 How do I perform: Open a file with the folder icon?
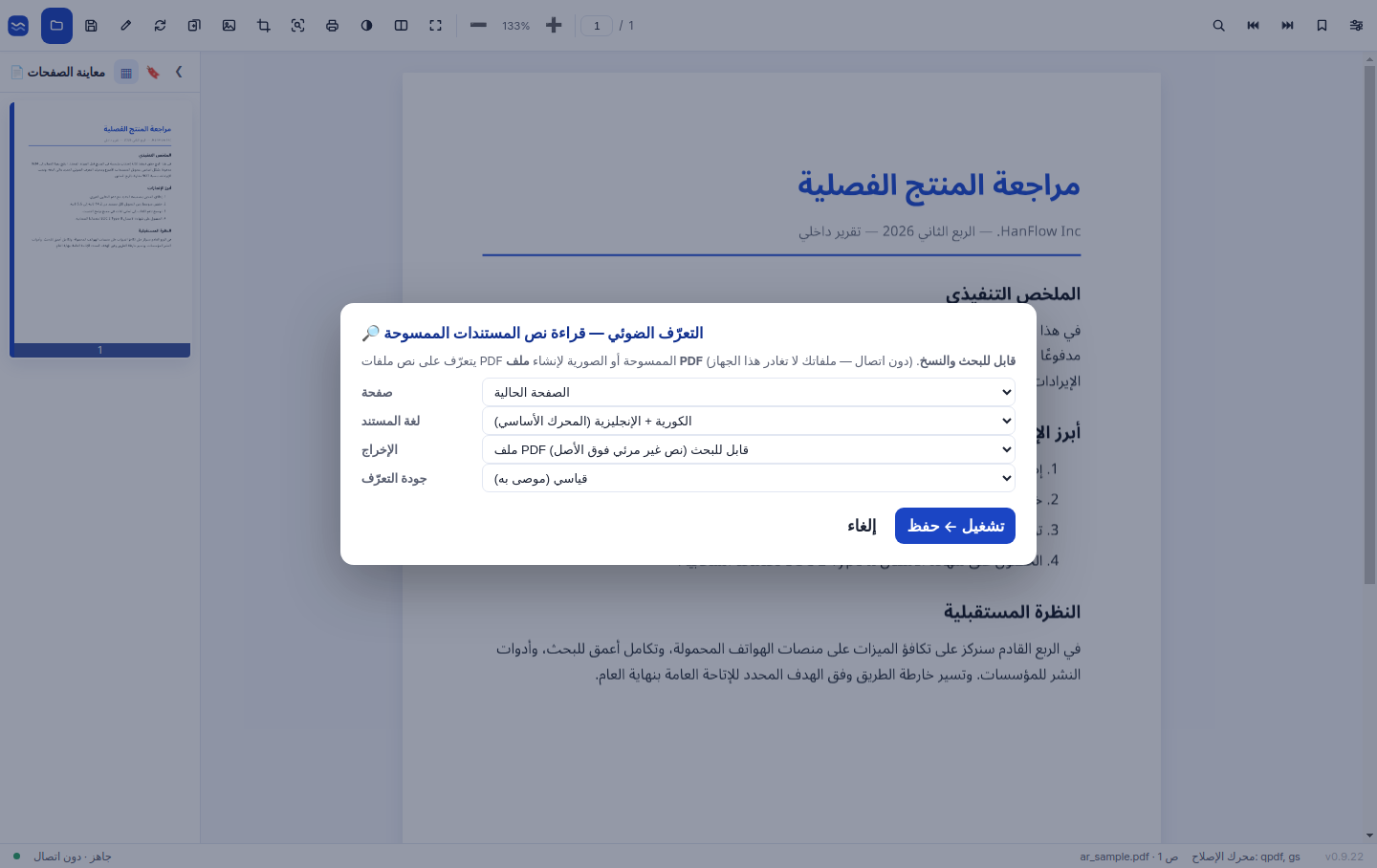[56, 26]
